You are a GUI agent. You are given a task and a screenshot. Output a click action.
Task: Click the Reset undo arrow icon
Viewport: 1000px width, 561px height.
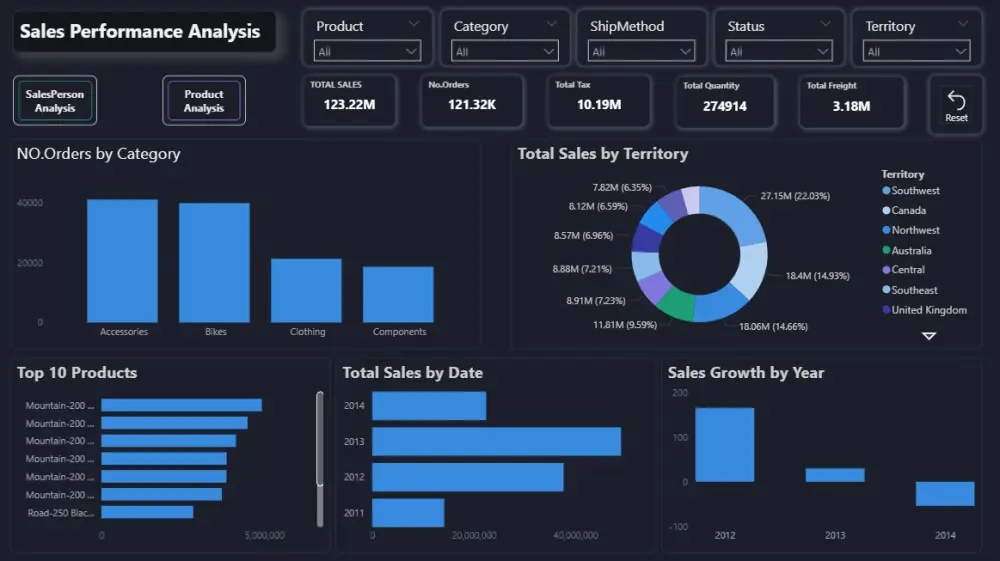point(956,101)
